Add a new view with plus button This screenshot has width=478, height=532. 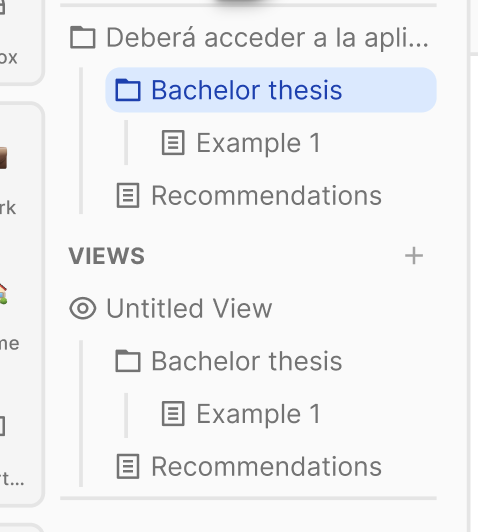click(414, 256)
